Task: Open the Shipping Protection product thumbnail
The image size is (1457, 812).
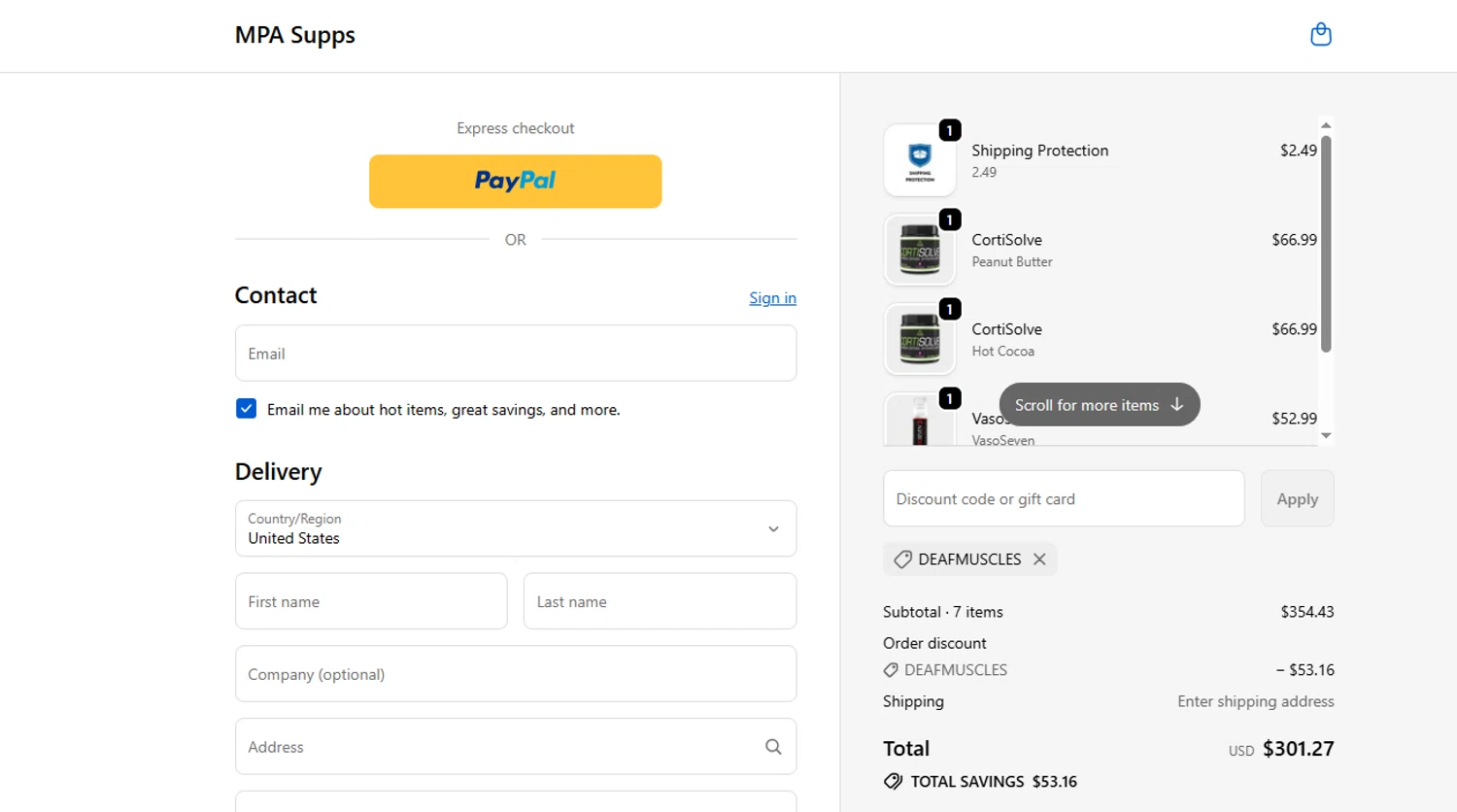Action: click(920, 160)
